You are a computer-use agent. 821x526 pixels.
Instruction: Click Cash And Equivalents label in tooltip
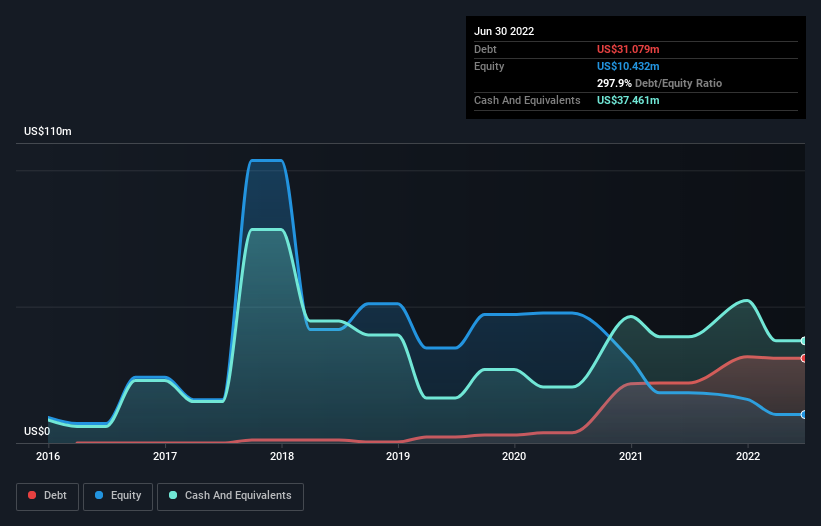pyautogui.click(x=527, y=100)
